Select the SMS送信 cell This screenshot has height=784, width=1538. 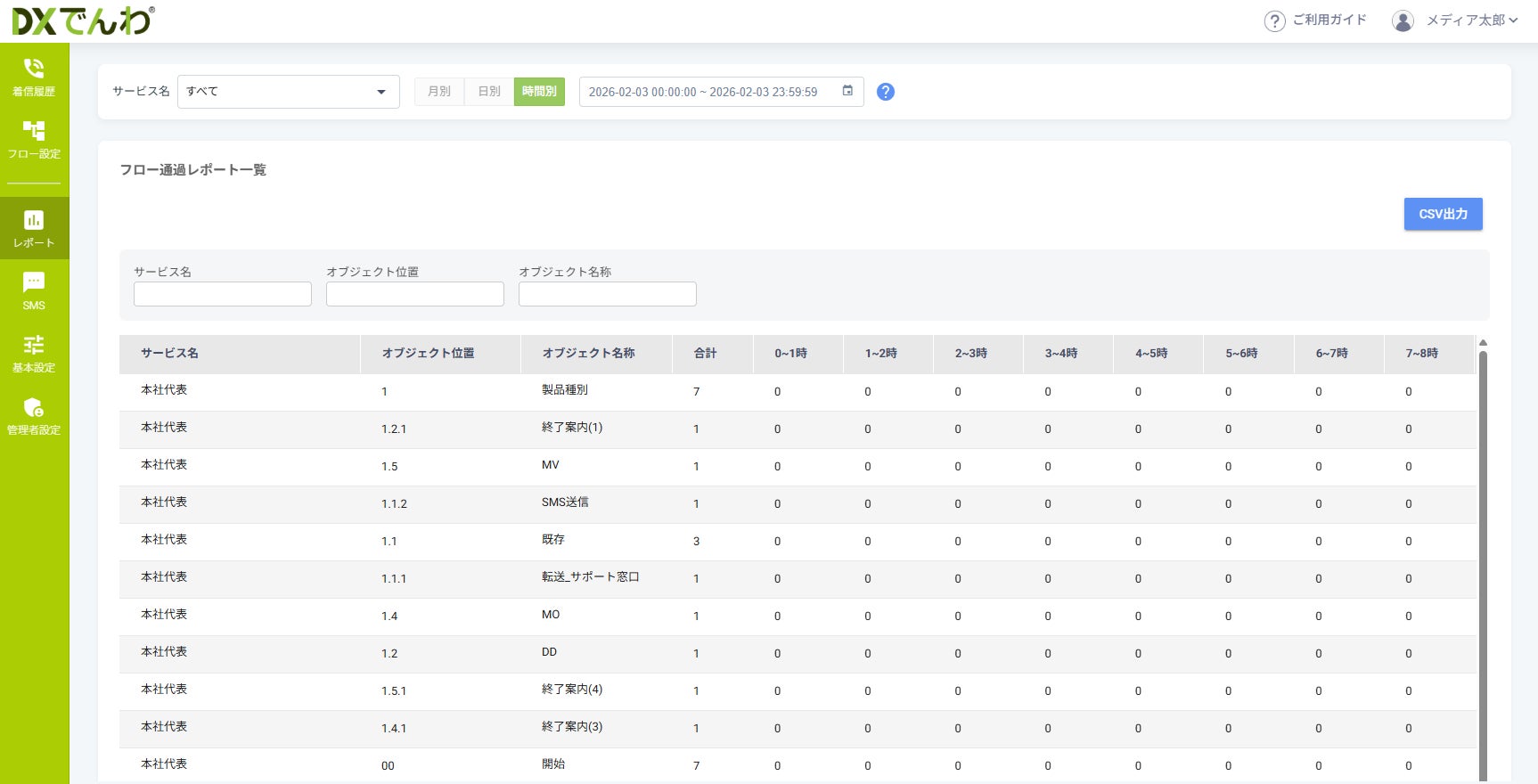[565, 502]
